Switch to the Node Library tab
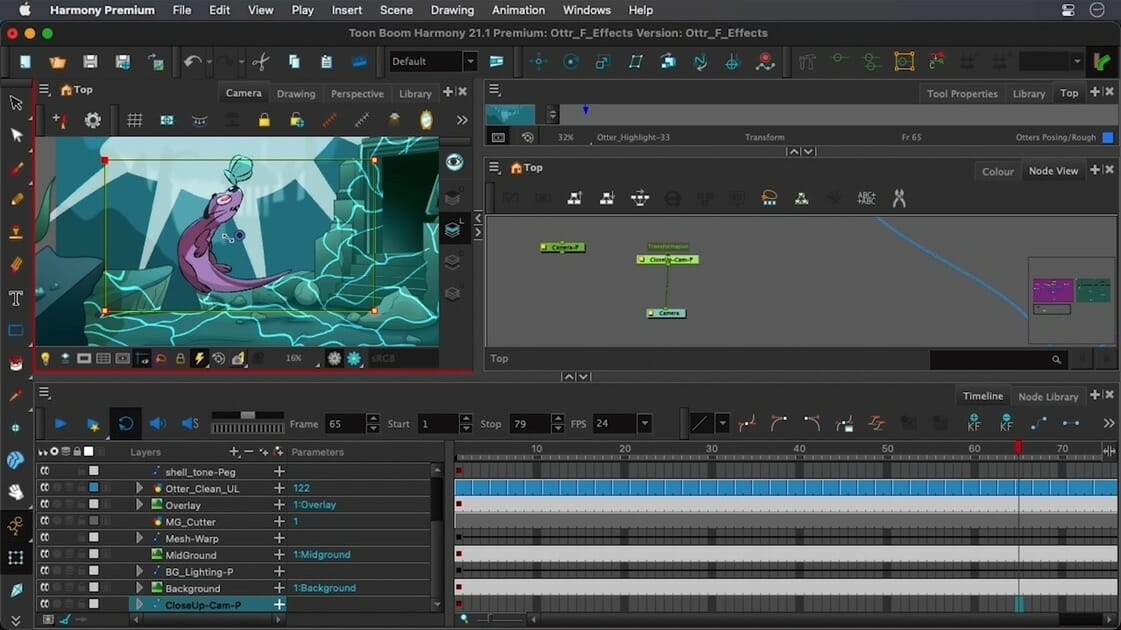This screenshot has width=1121, height=630. click(1047, 396)
